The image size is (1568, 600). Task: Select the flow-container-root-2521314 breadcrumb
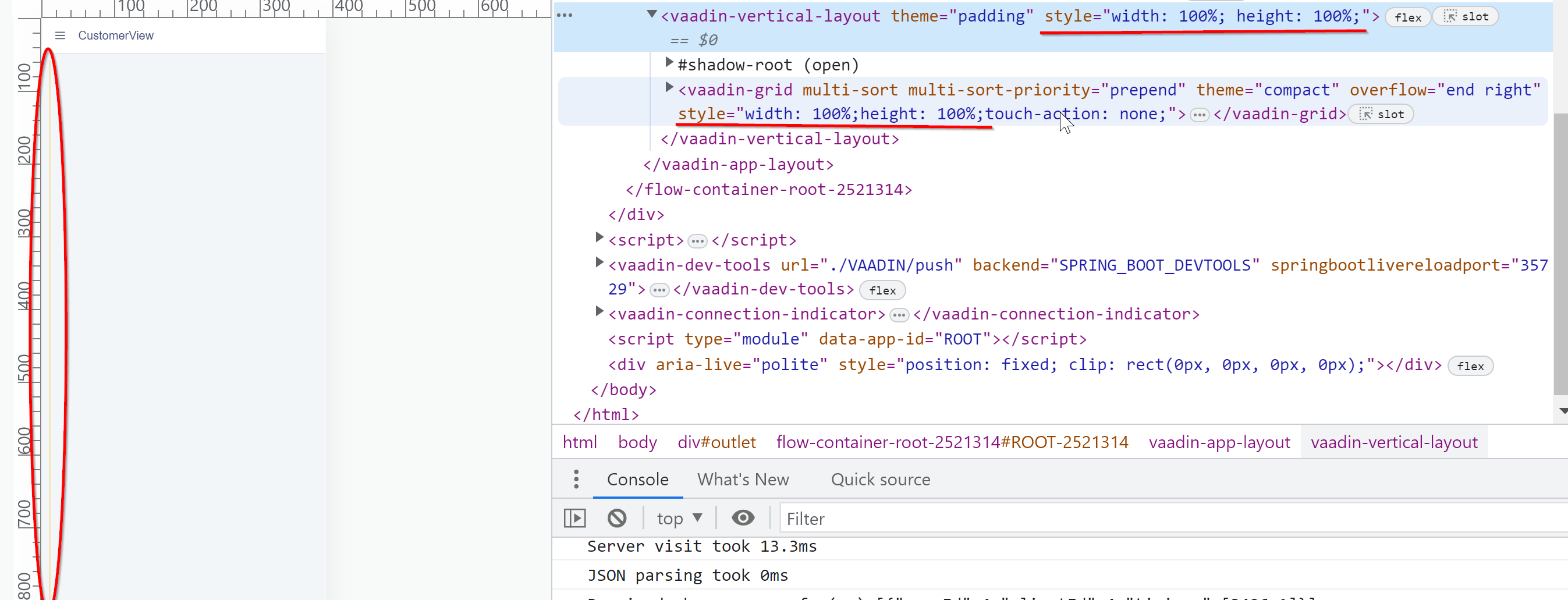(x=952, y=442)
